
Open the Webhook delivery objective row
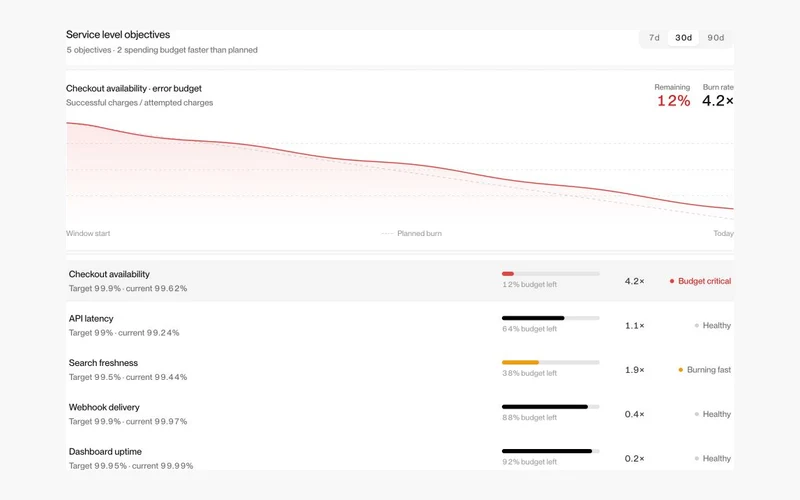click(x=399, y=414)
